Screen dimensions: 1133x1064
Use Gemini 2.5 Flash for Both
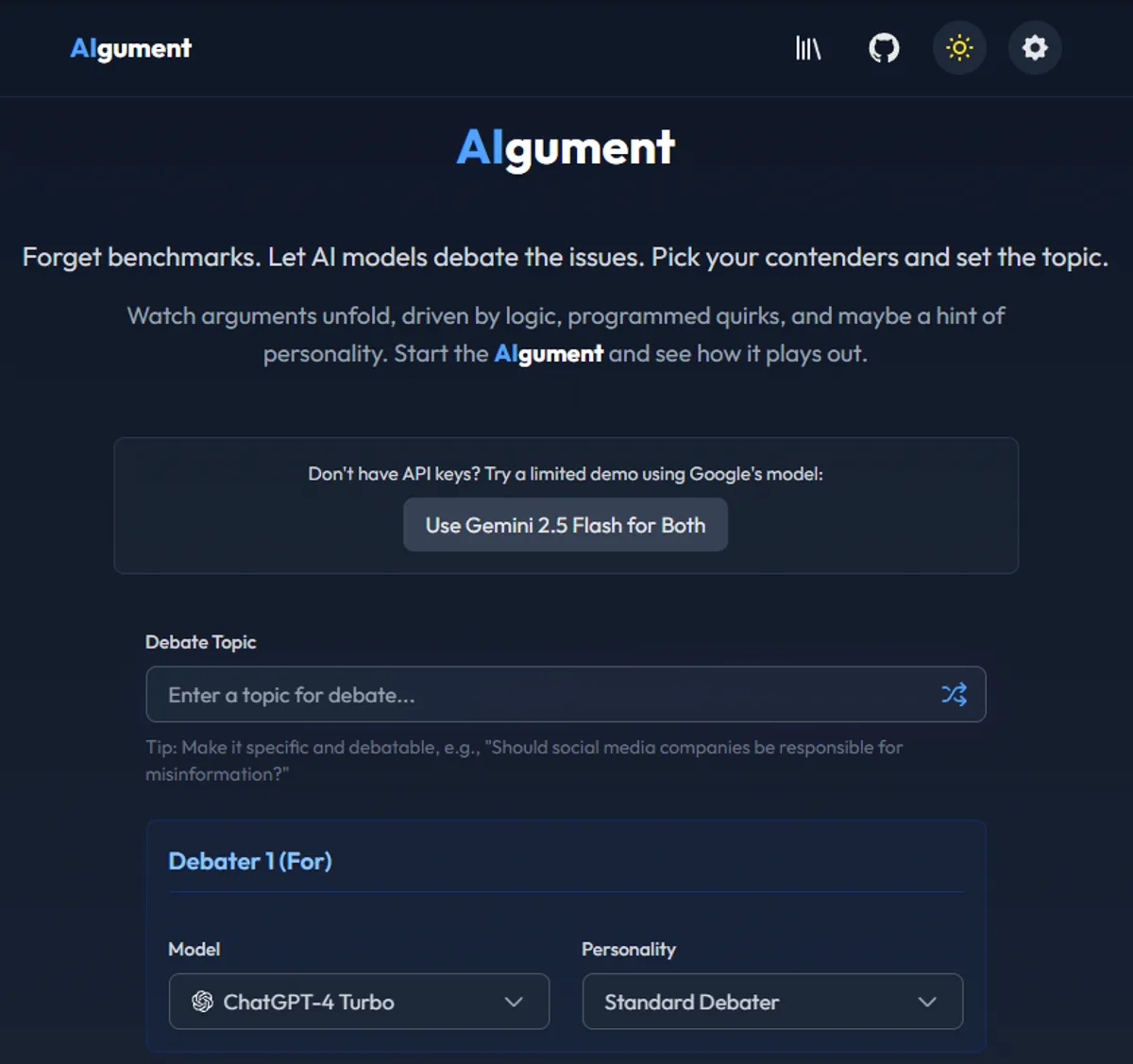(x=566, y=525)
